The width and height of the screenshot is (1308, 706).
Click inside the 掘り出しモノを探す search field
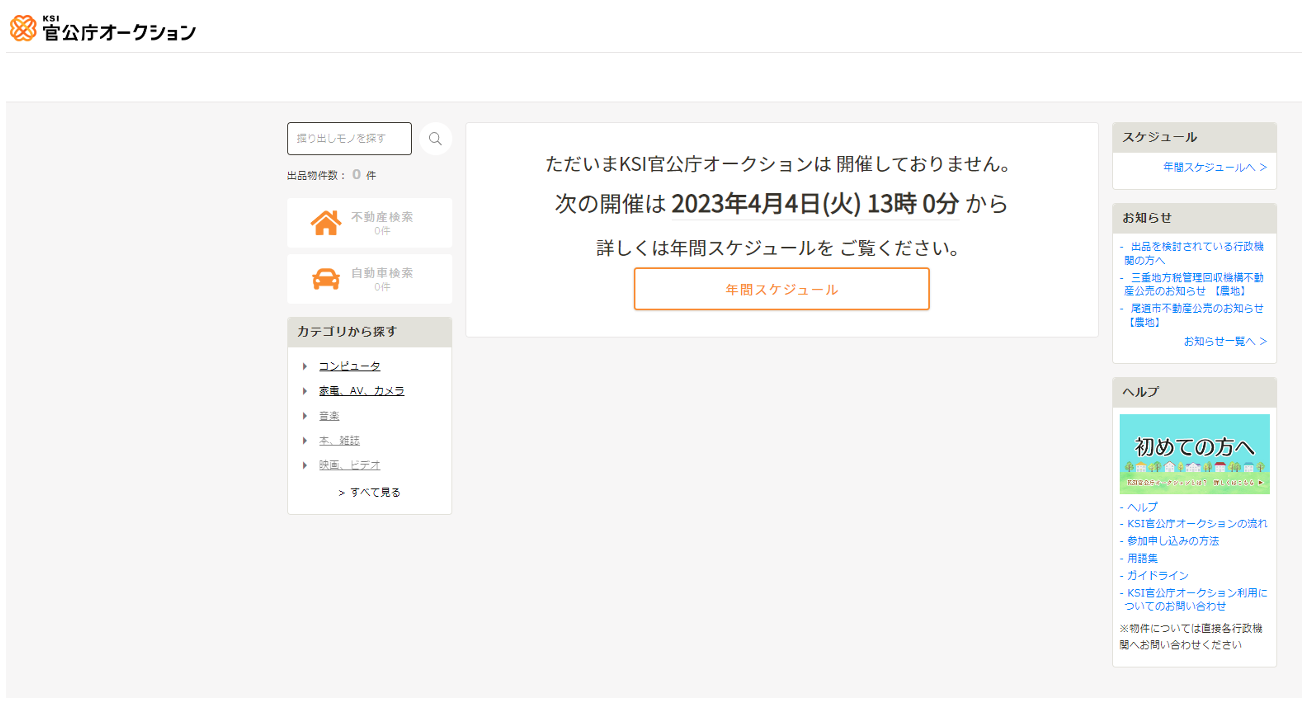point(349,138)
